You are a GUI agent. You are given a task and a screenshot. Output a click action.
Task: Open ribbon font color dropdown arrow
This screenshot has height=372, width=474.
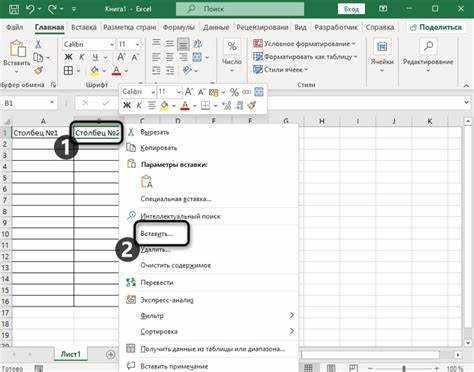coord(126,71)
